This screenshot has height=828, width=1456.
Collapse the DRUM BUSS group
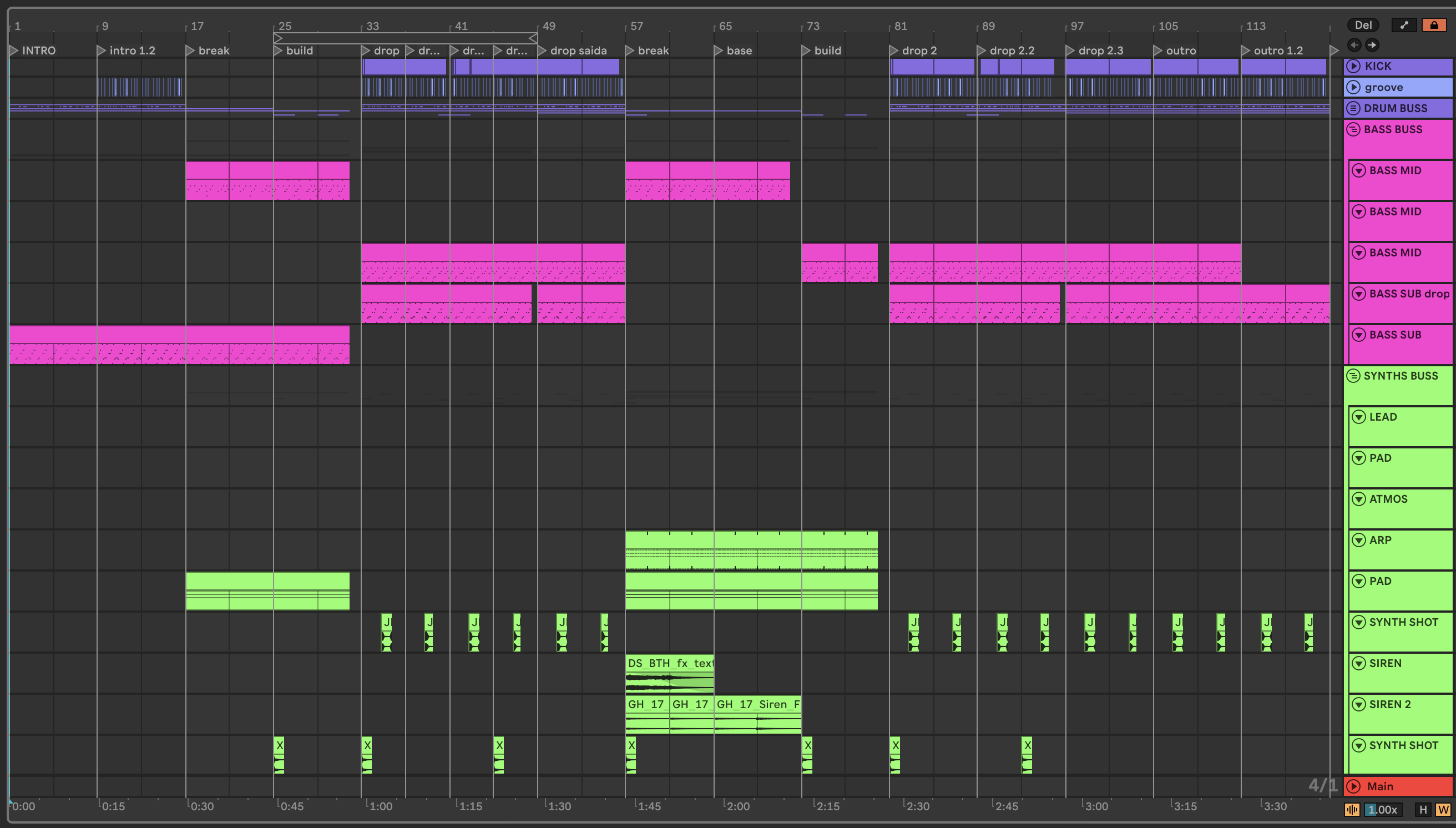1354,108
